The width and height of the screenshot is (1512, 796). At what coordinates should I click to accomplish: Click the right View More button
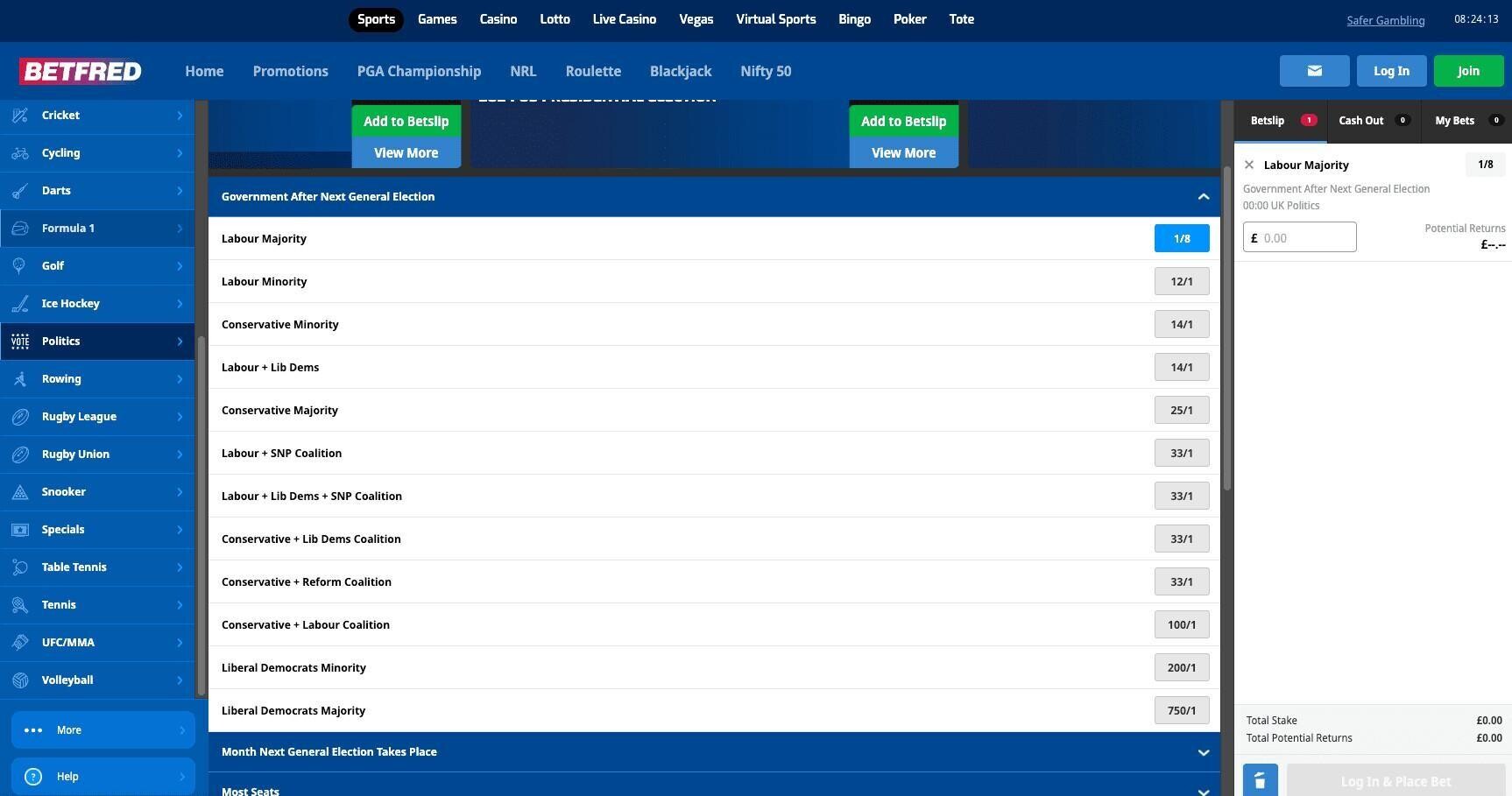pyautogui.click(x=904, y=152)
